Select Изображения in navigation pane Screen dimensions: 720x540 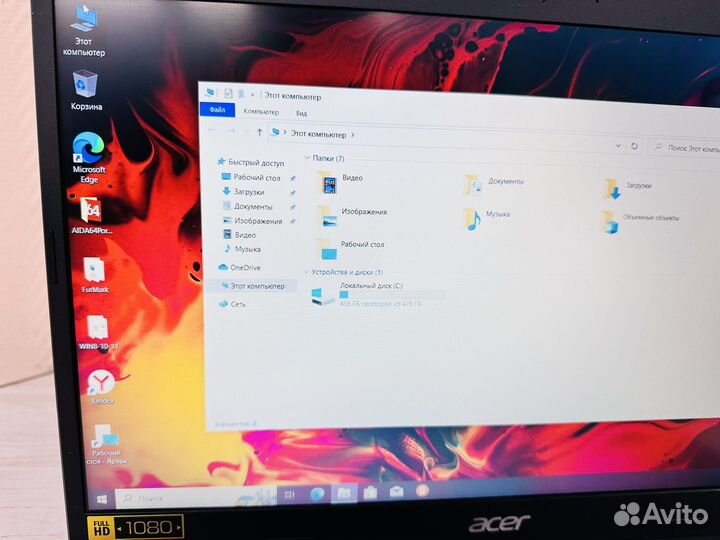point(253,221)
